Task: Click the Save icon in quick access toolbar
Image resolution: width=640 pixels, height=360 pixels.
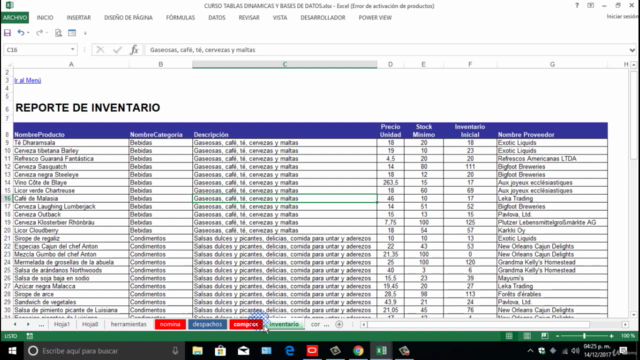Action: [7, 33]
